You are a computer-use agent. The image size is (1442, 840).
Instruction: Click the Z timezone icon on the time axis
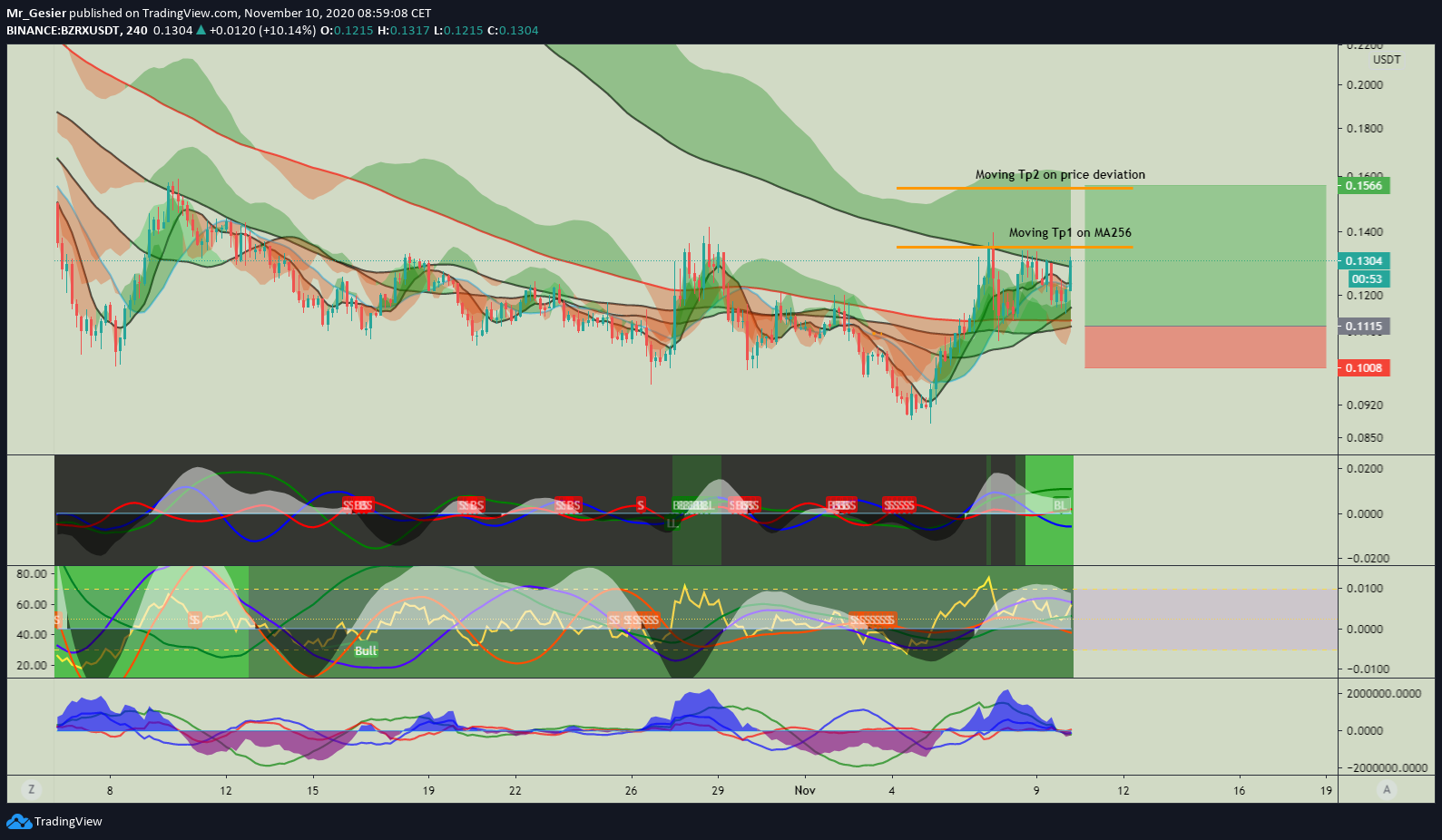32,790
